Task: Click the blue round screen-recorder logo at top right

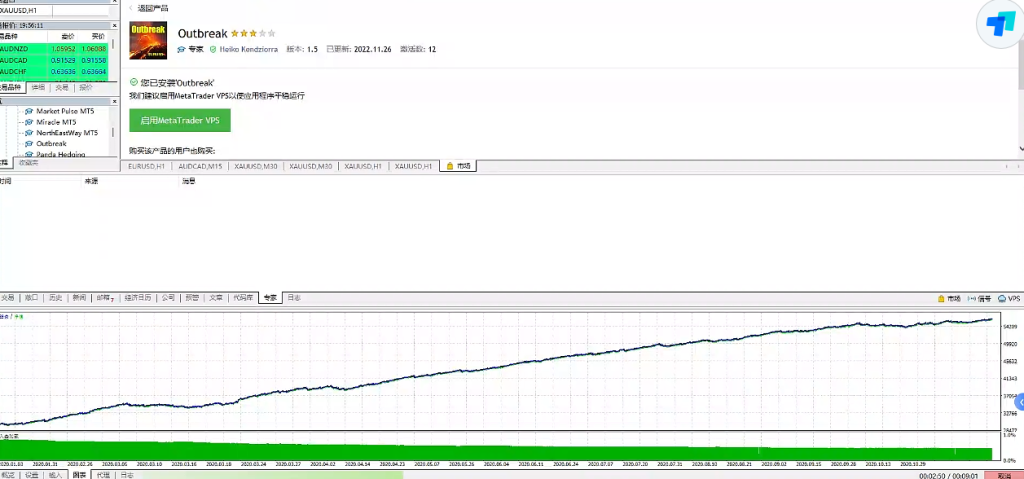Action: (x=1000, y=24)
